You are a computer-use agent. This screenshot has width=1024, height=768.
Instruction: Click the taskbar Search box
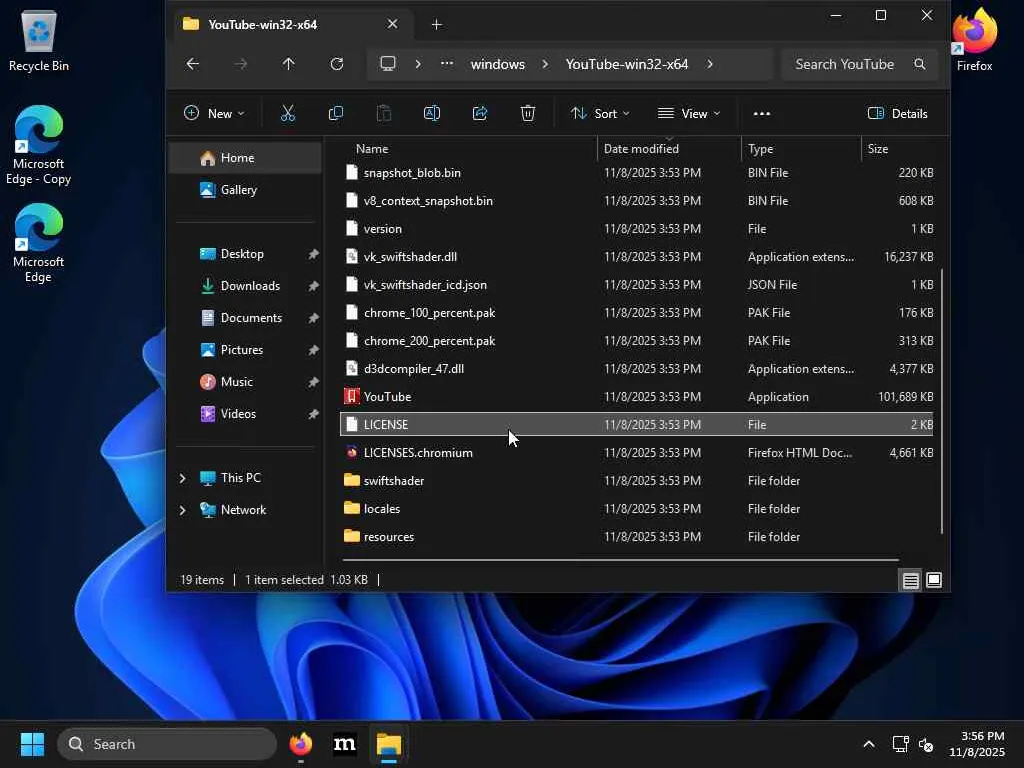point(167,744)
